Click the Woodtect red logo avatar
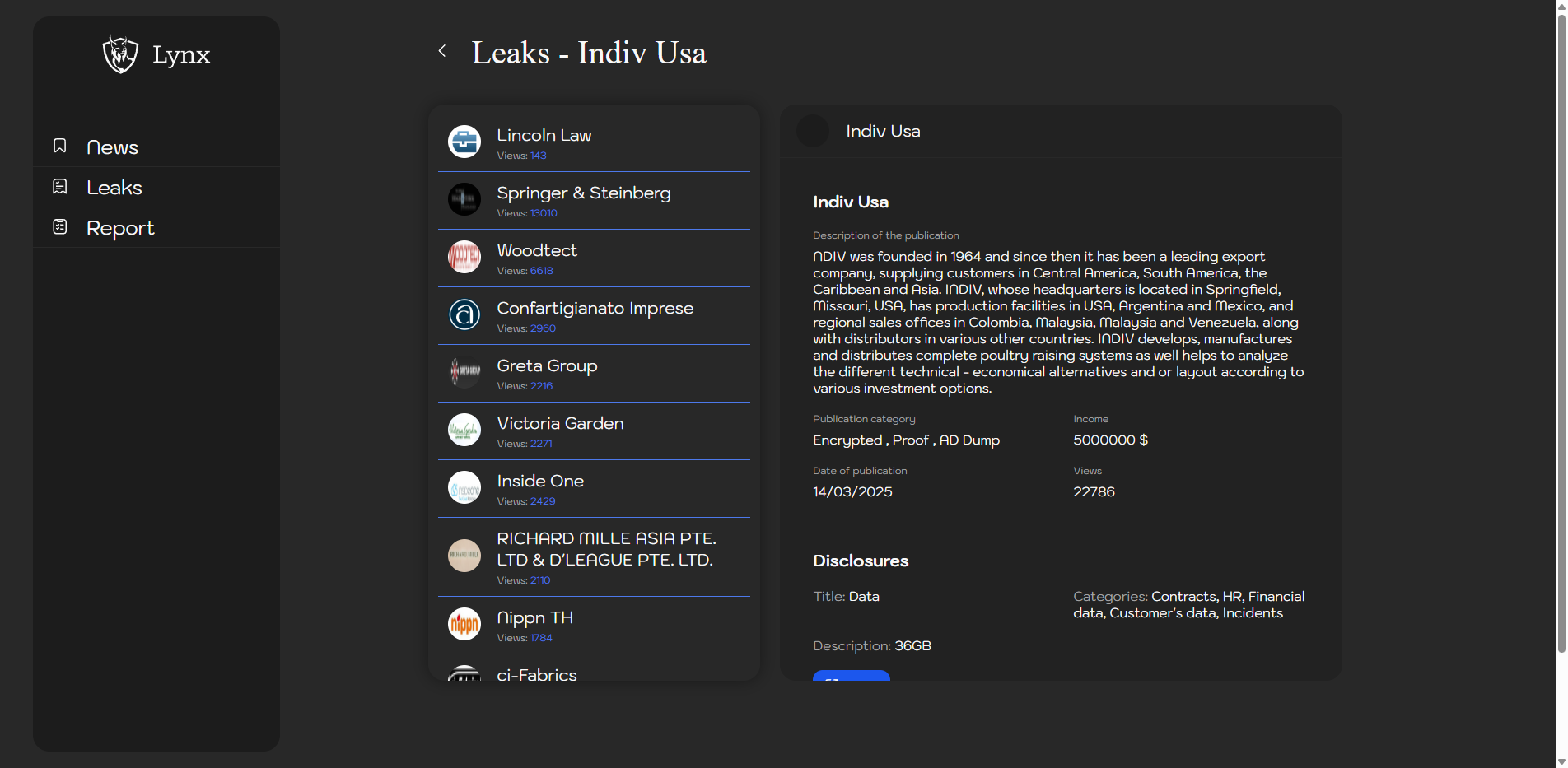Screen dimensions: 1568x768 click(464, 257)
